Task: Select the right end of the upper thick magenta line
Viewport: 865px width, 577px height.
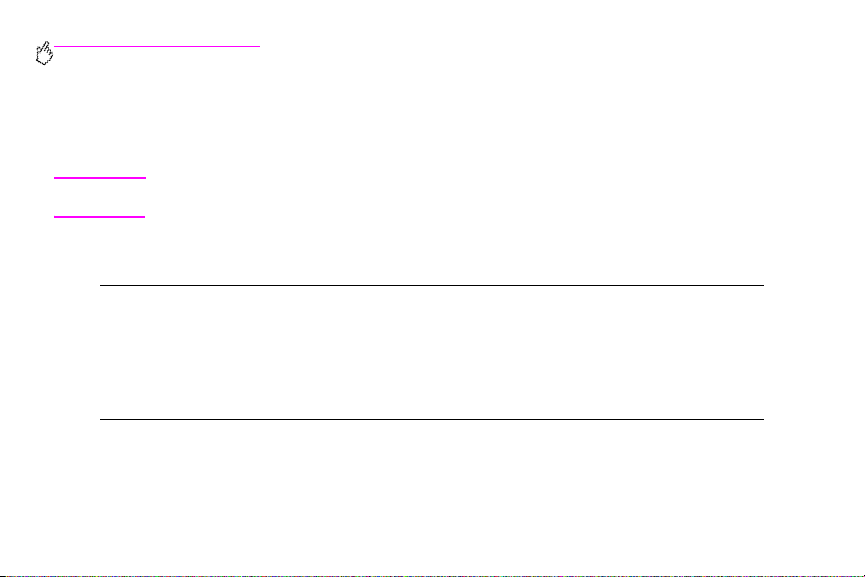Action: coord(144,178)
